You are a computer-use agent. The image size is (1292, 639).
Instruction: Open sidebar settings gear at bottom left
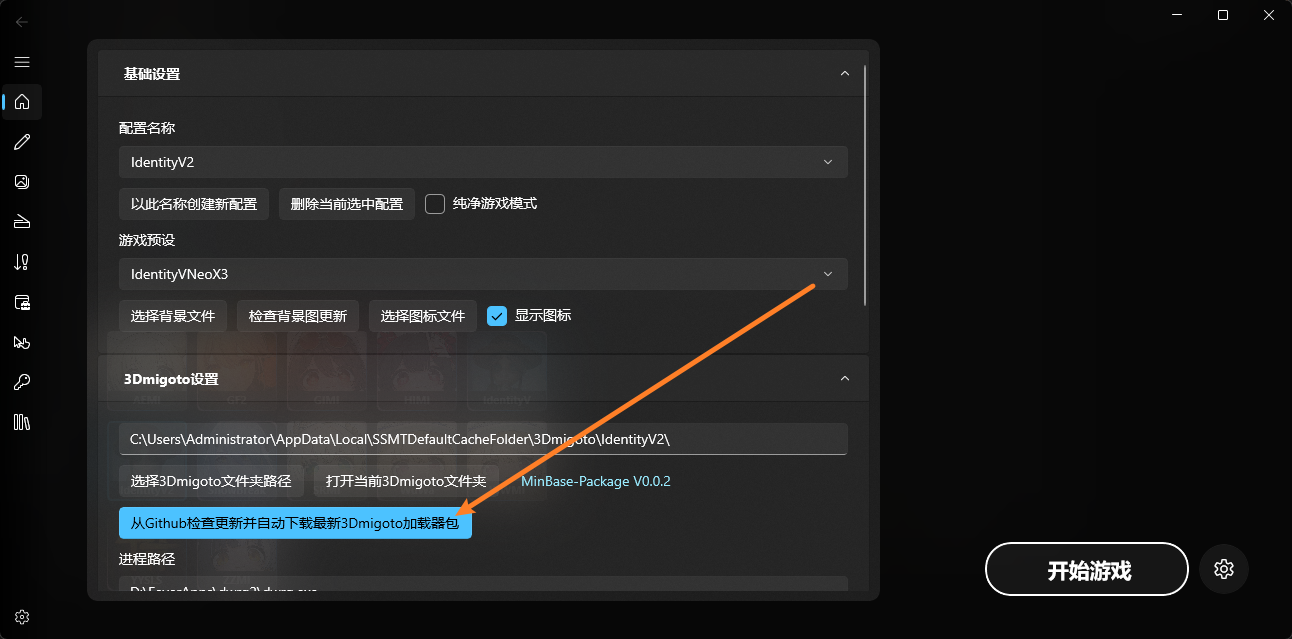[22, 617]
